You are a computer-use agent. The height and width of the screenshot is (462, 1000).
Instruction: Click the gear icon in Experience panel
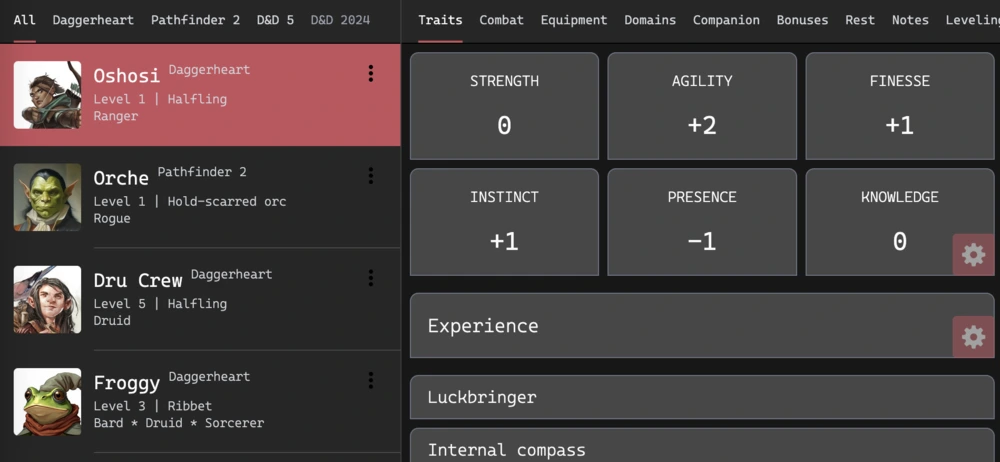[973, 336]
